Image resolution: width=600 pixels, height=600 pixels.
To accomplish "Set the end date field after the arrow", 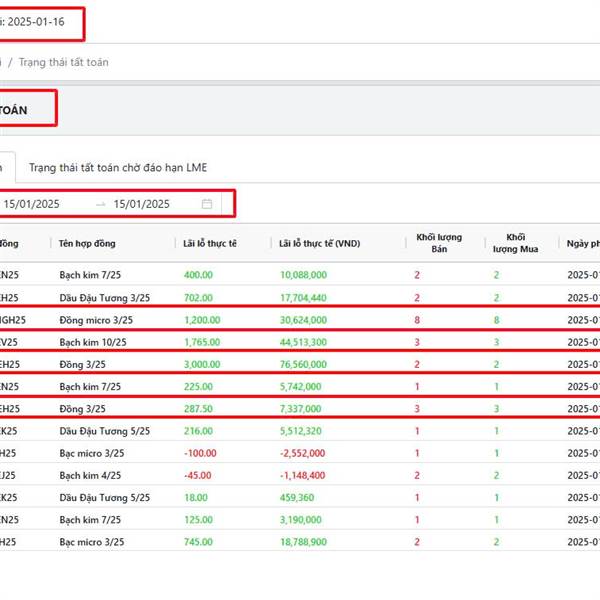I will 141,204.
